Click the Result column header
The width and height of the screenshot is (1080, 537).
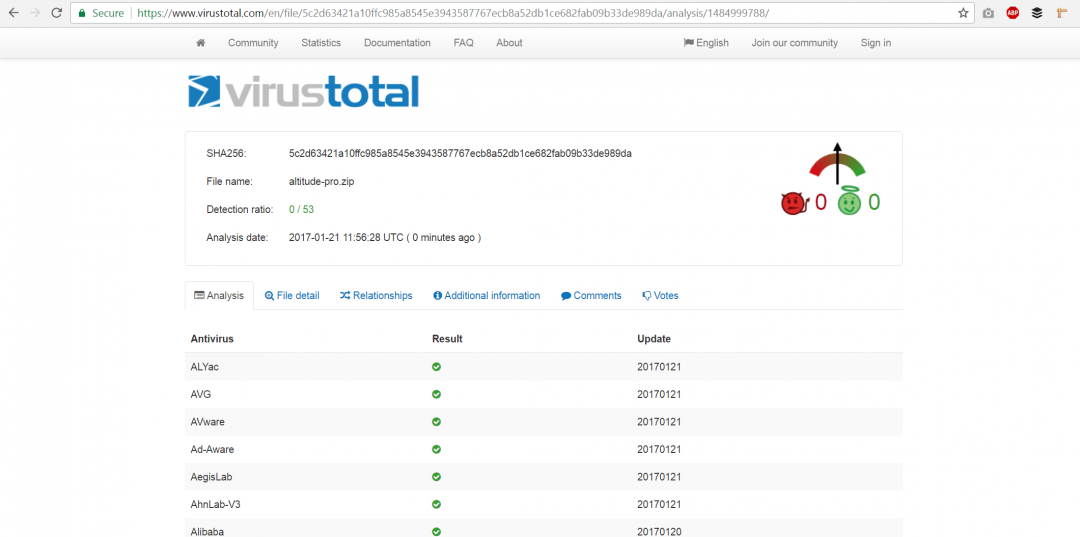tap(447, 339)
